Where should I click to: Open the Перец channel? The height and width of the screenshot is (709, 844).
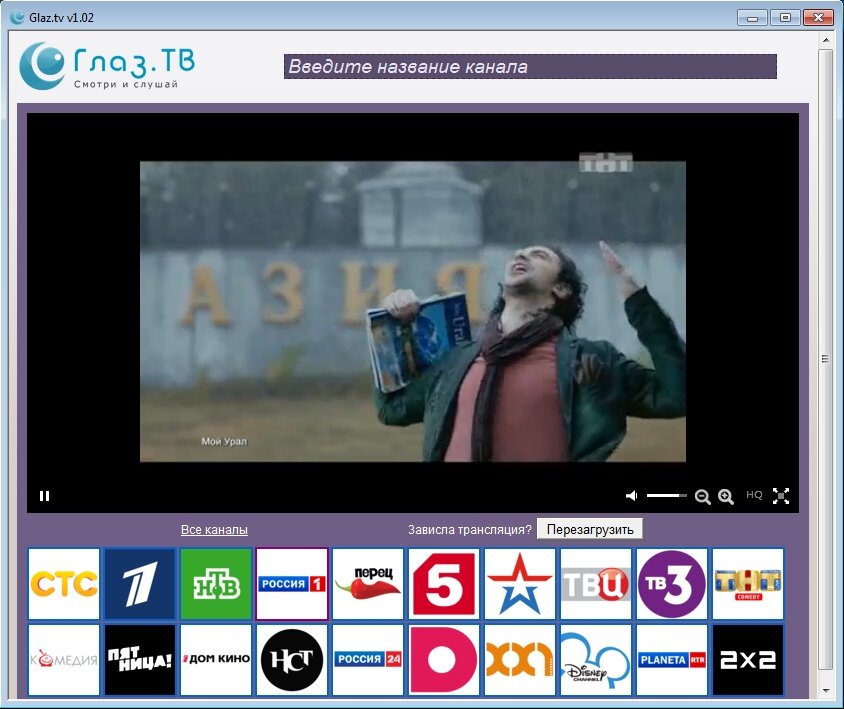(x=368, y=584)
